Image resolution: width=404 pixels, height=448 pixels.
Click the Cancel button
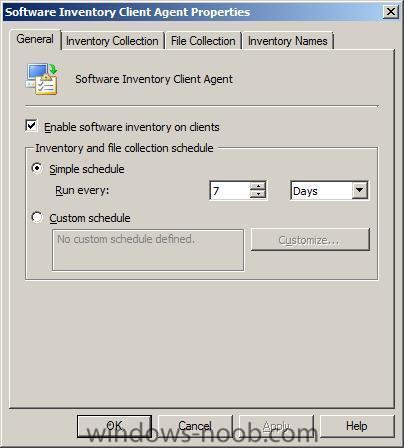click(x=195, y=426)
